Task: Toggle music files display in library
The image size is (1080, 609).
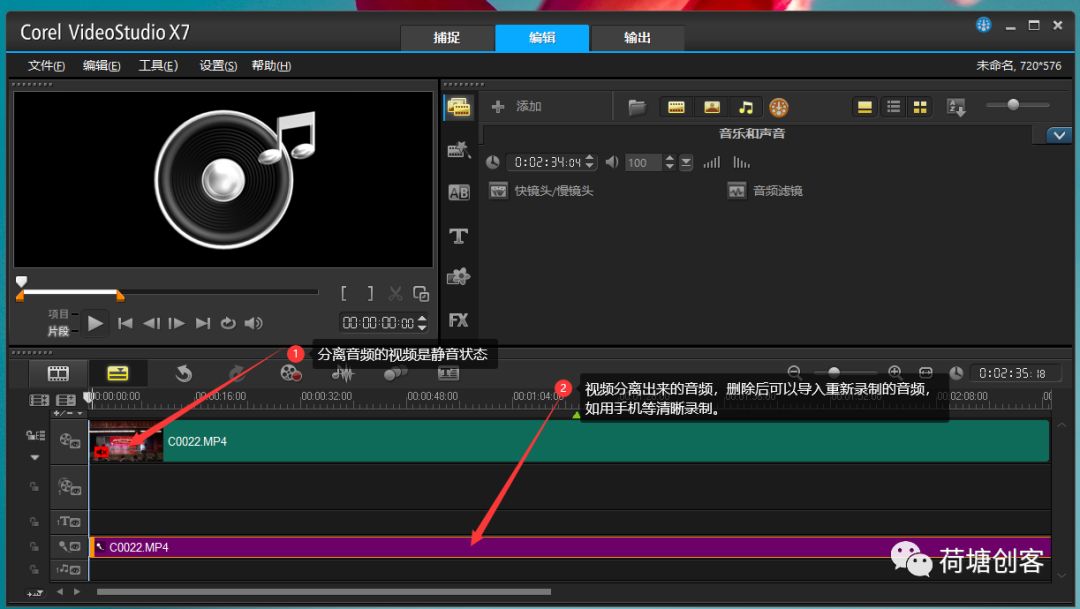Action: coord(746,107)
